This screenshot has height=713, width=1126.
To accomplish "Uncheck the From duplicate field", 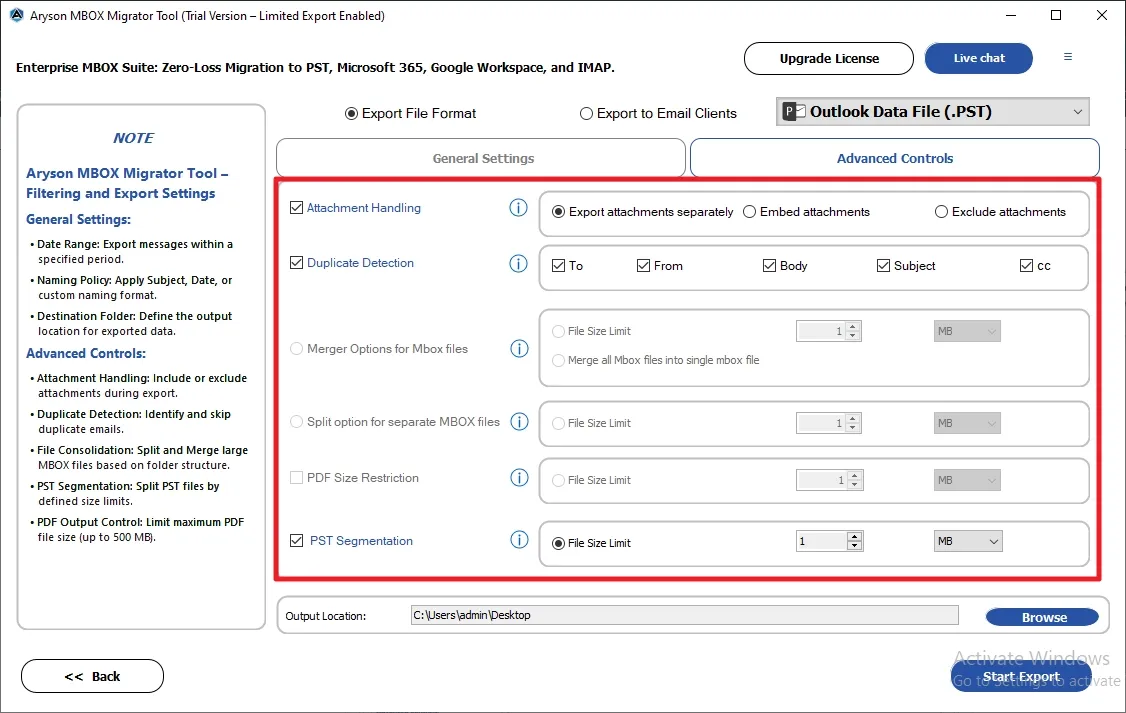I will tap(643, 266).
